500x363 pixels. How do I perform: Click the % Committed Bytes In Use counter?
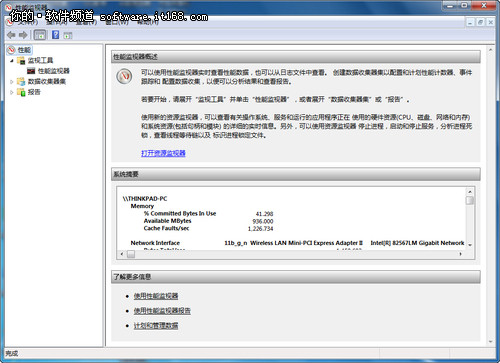(x=180, y=213)
